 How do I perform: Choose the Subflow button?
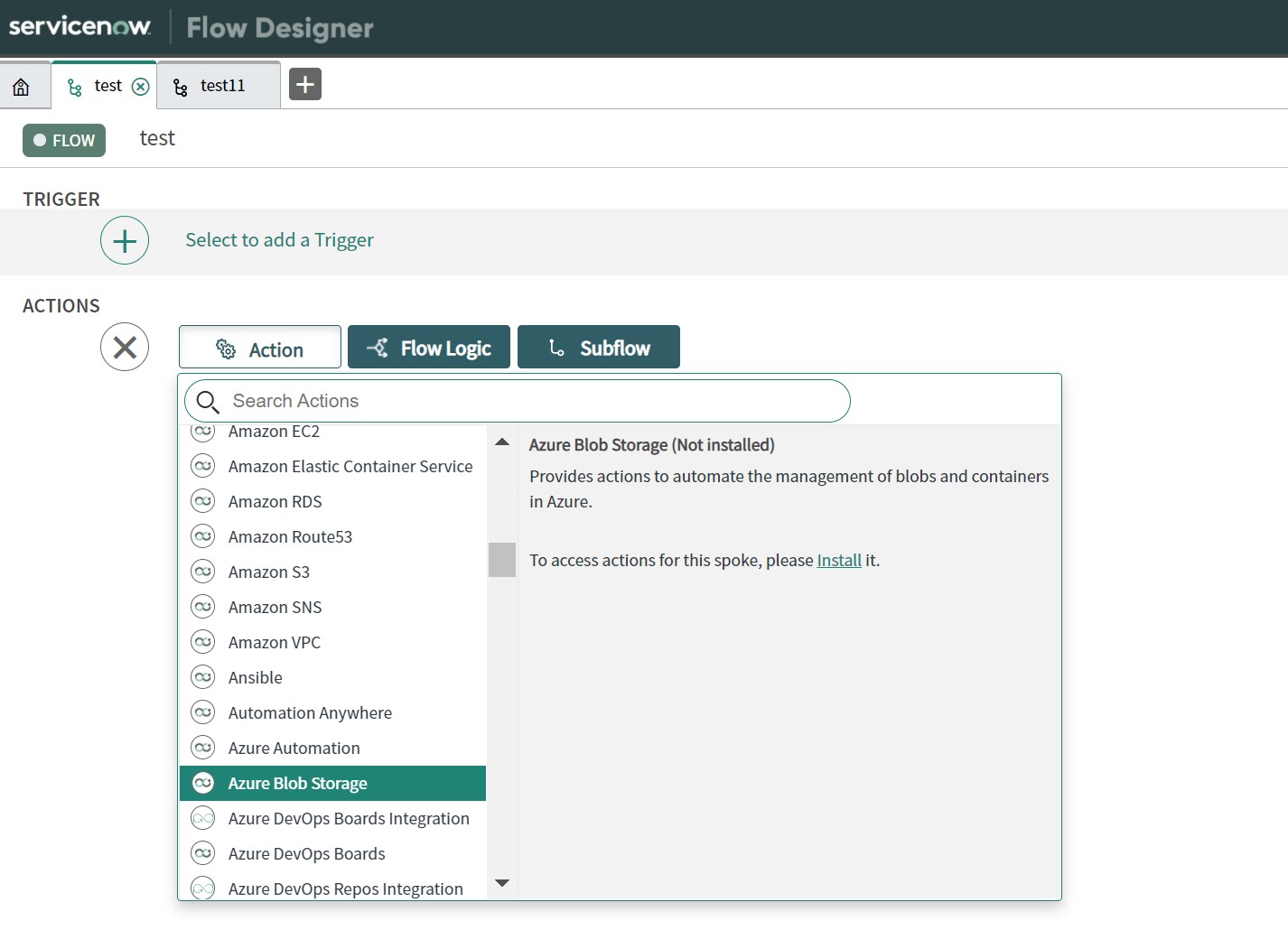599,348
